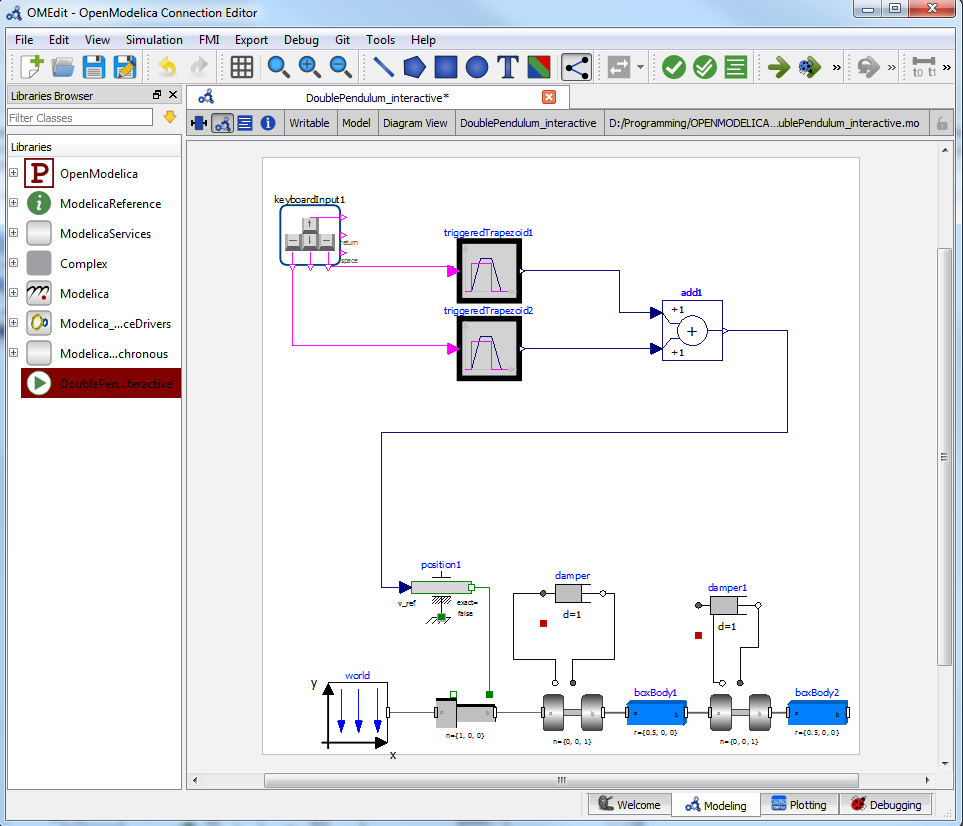Open the Simulation menu
Viewport: 963px width, 826px height.
point(154,40)
